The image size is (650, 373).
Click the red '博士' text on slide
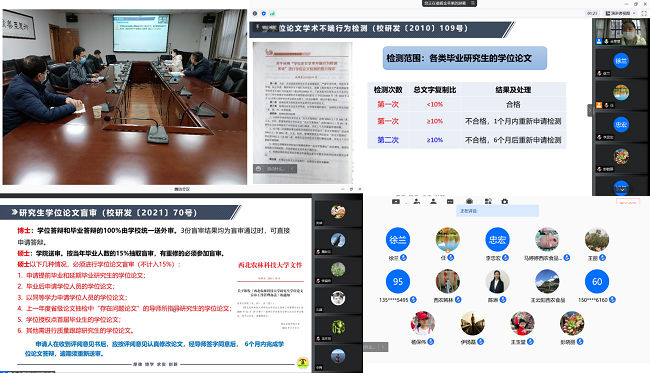[x=24, y=231]
